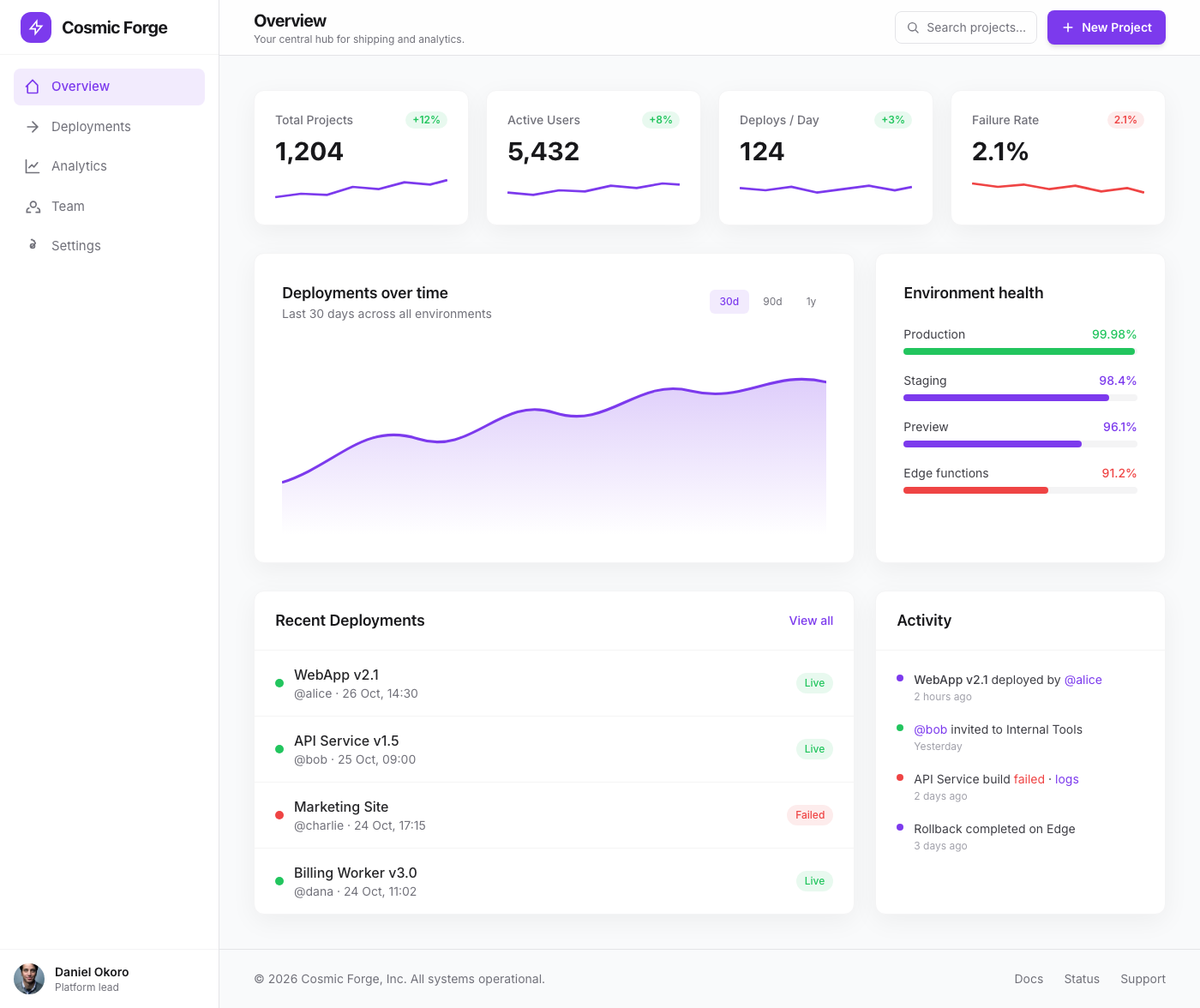Viewport: 1200px width, 1008px height.
Task: Click the 99.98% Production value
Action: click(1114, 334)
